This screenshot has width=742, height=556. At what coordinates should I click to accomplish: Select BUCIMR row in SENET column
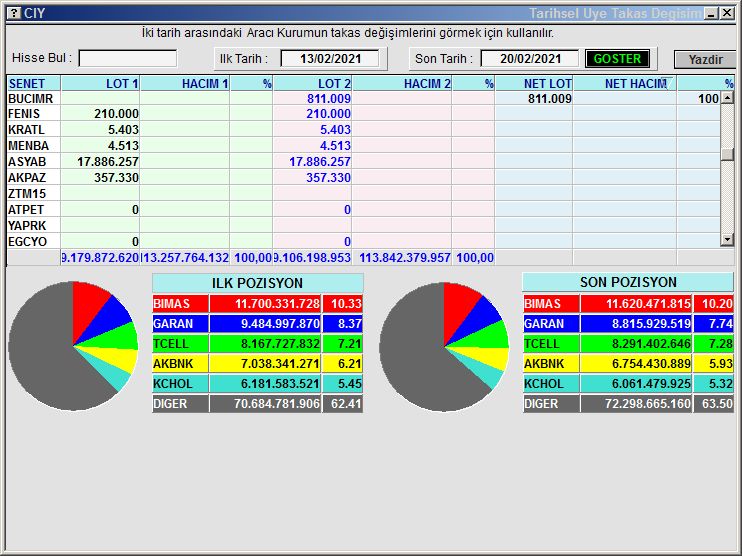[x=34, y=98]
